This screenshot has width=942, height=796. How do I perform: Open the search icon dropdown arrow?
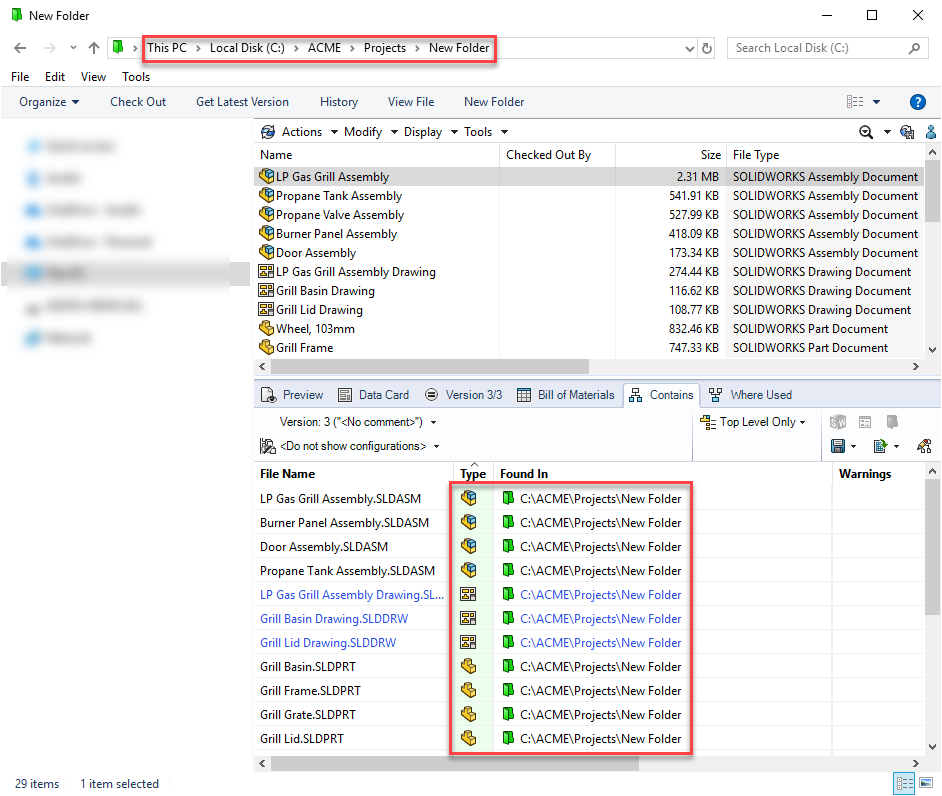(887, 133)
